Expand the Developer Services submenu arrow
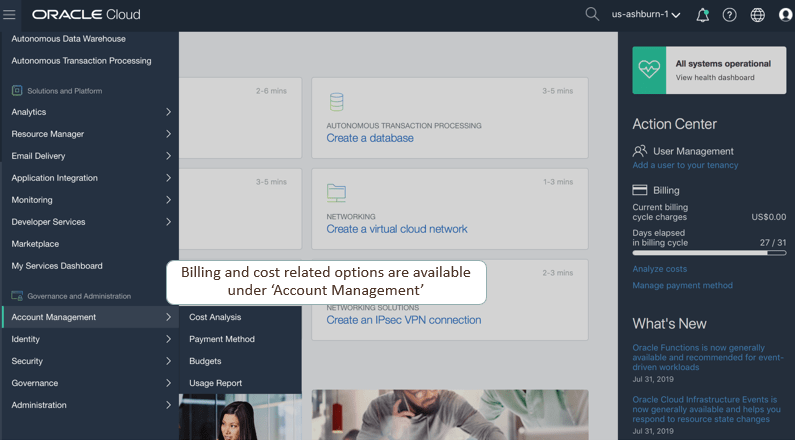 coord(168,222)
